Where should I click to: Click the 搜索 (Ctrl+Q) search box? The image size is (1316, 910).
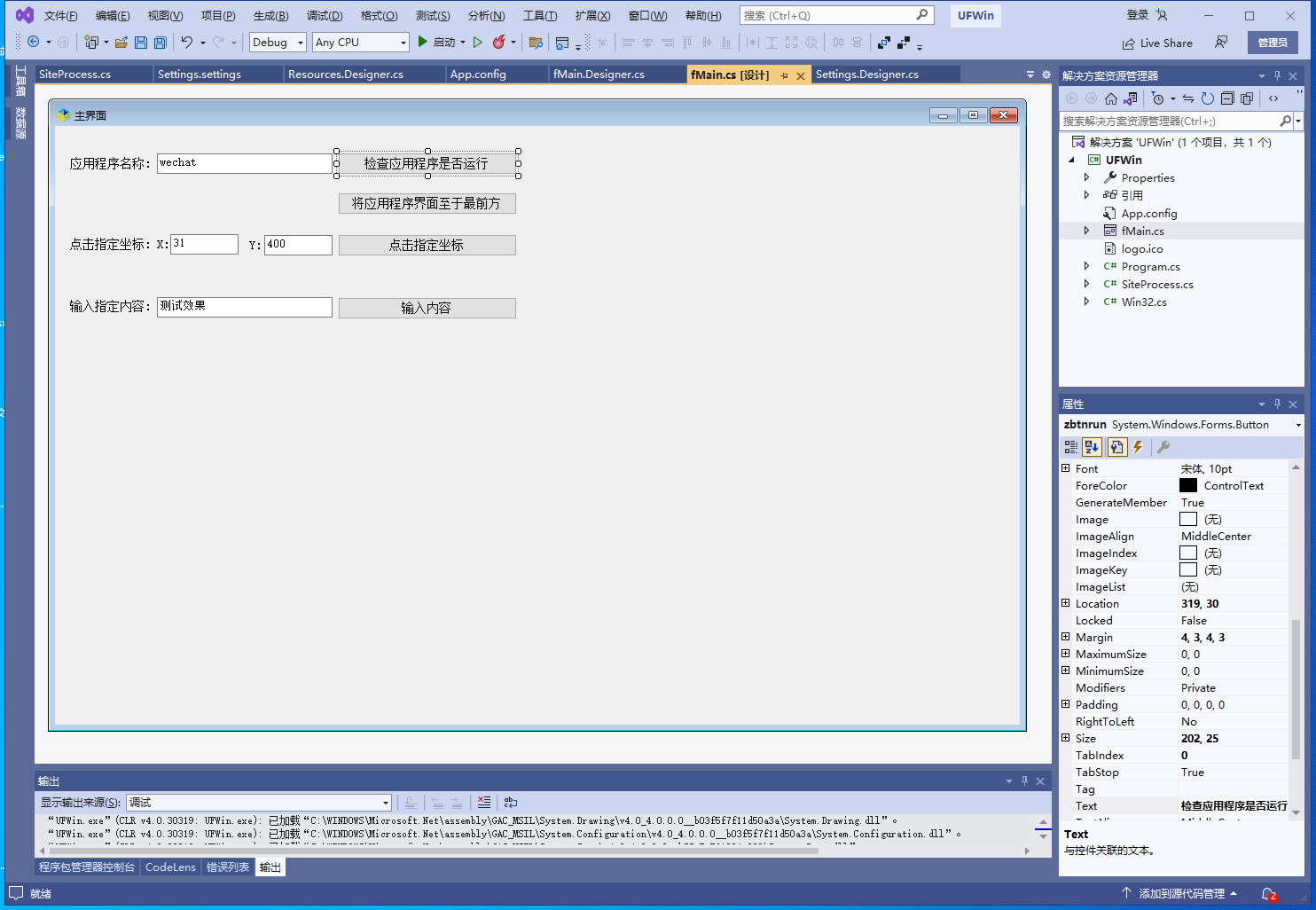pyautogui.click(x=837, y=15)
